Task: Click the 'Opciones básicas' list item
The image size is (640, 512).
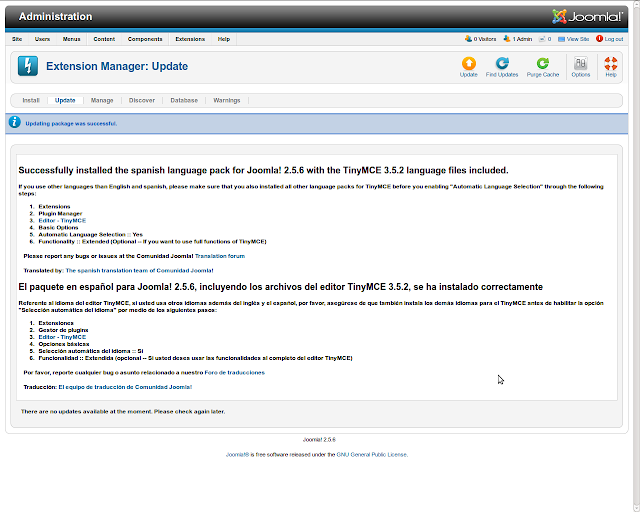Action: tap(64, 344)
